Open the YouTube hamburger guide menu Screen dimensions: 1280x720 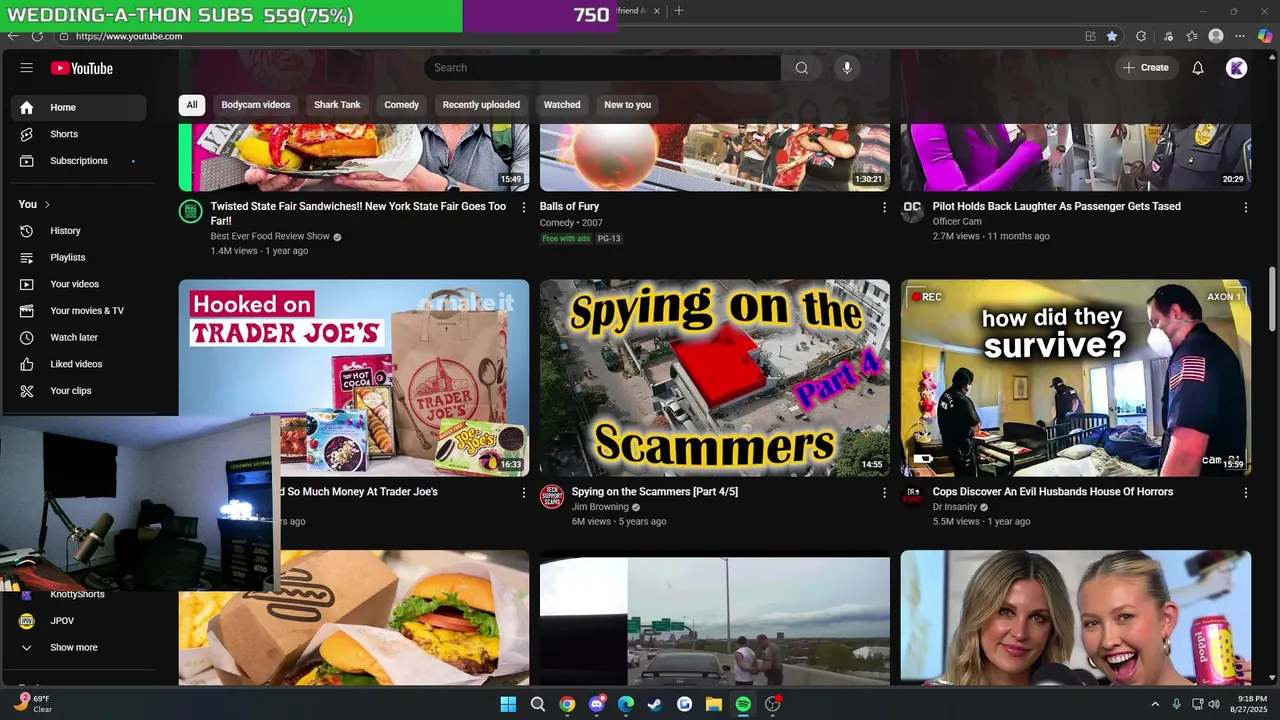[27, 68]
